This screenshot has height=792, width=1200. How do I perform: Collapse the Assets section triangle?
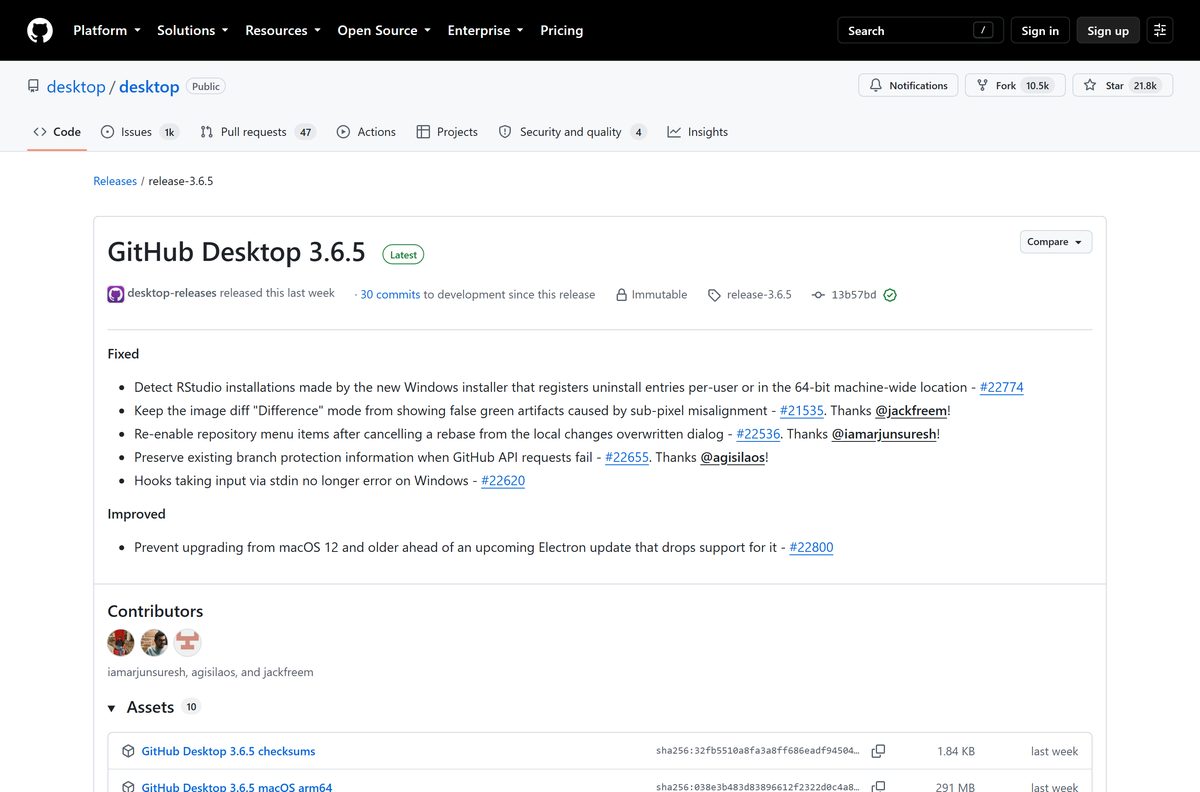pos(112,708)
